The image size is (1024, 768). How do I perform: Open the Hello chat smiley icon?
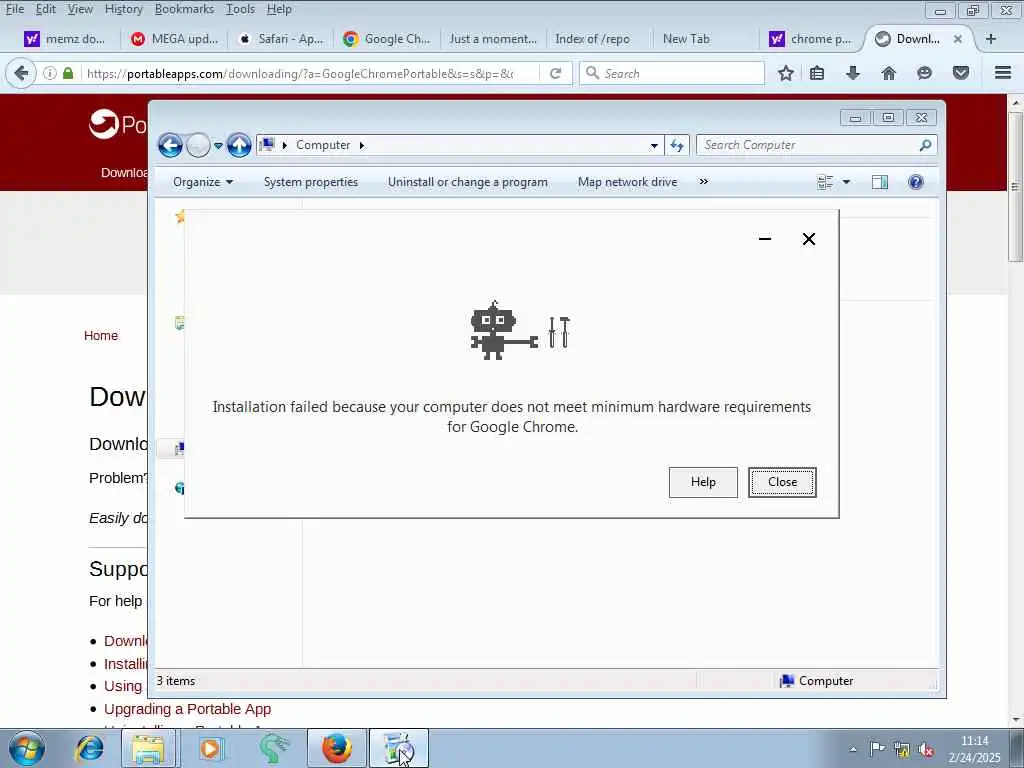click(x=924, y=73)
